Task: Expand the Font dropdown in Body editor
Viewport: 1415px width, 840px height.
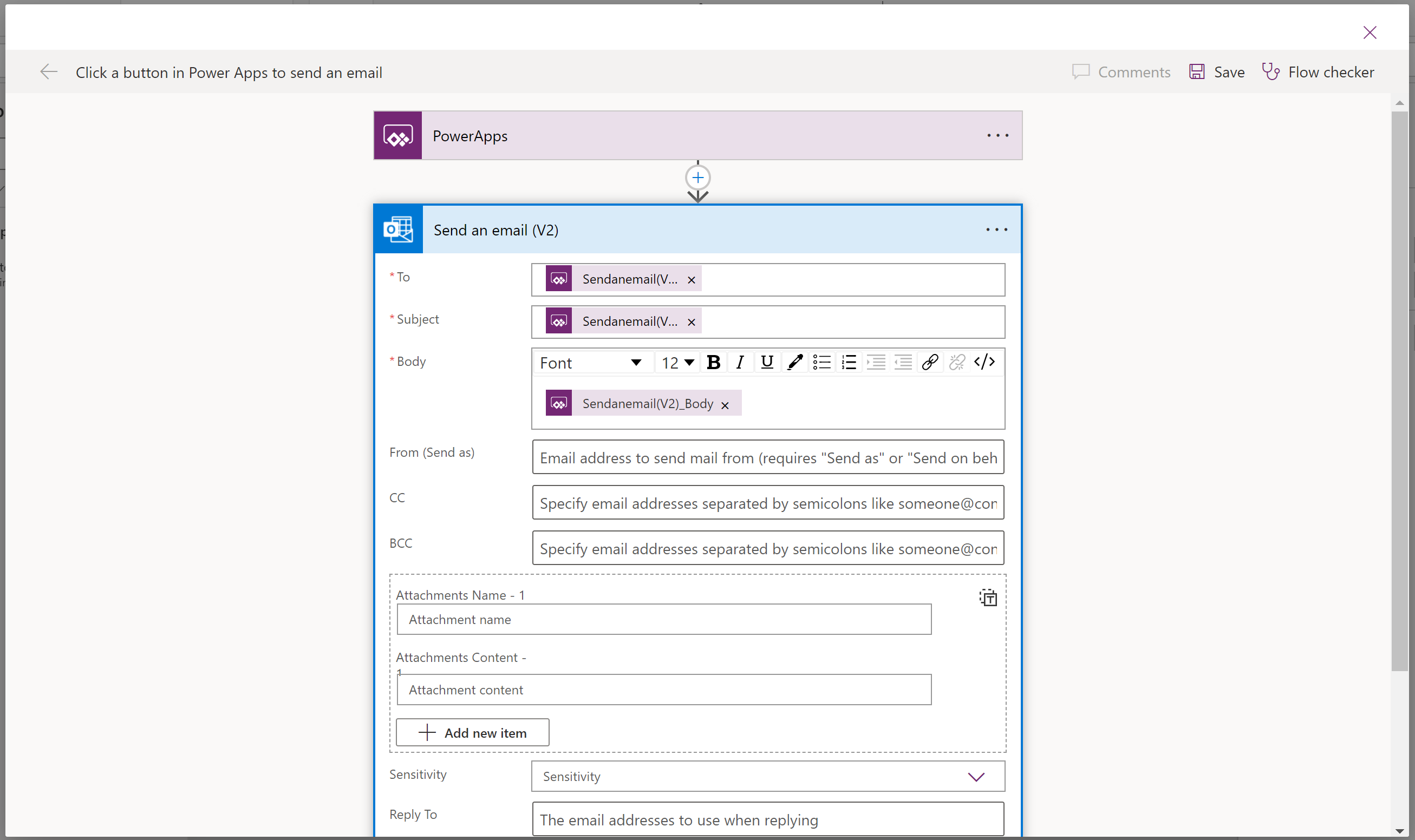Action: point(636,362)
